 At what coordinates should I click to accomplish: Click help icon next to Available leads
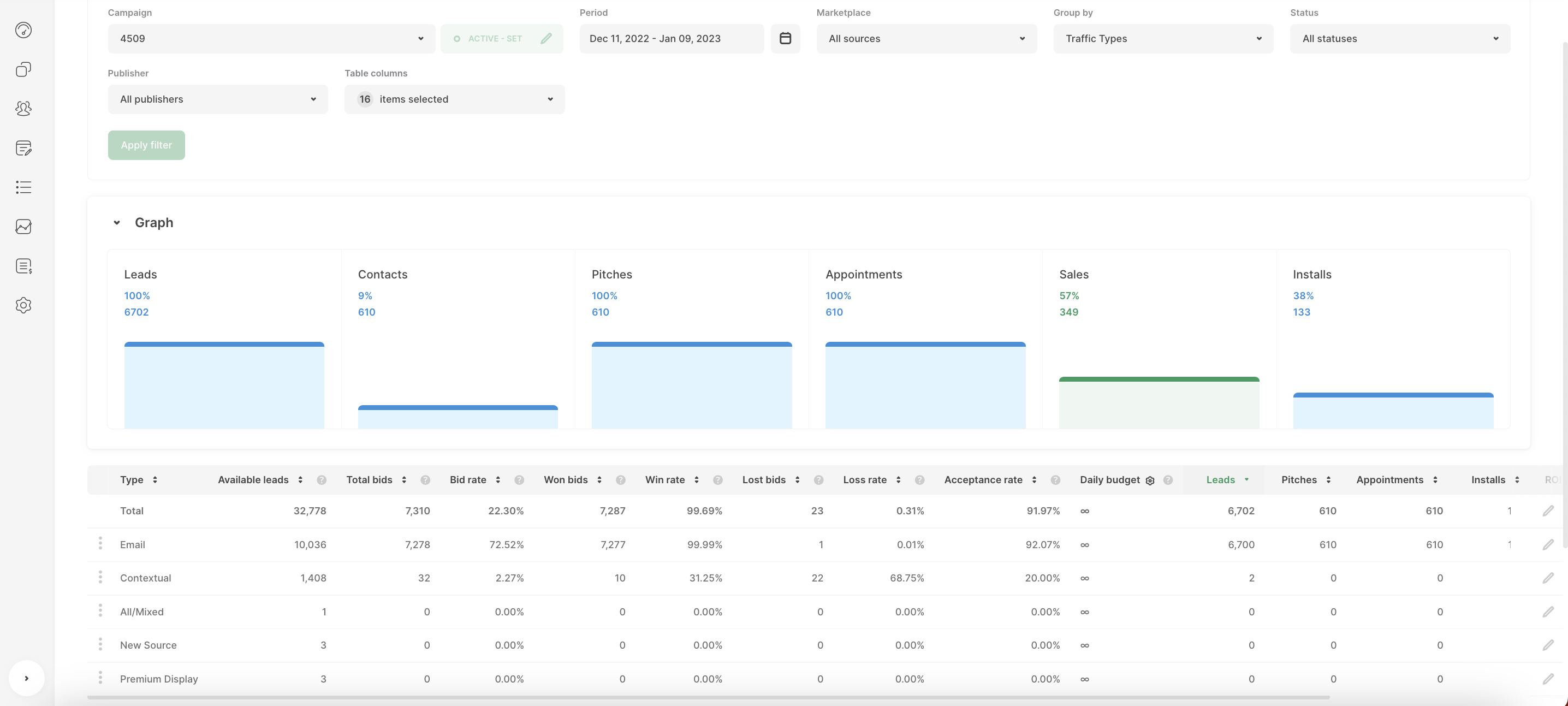tap(322, 480)
